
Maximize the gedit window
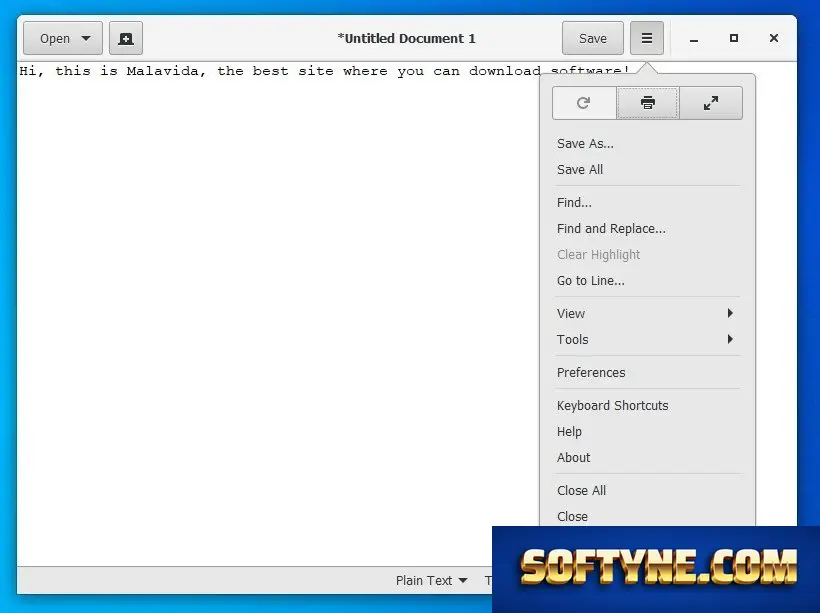click(x=734, y=38)
